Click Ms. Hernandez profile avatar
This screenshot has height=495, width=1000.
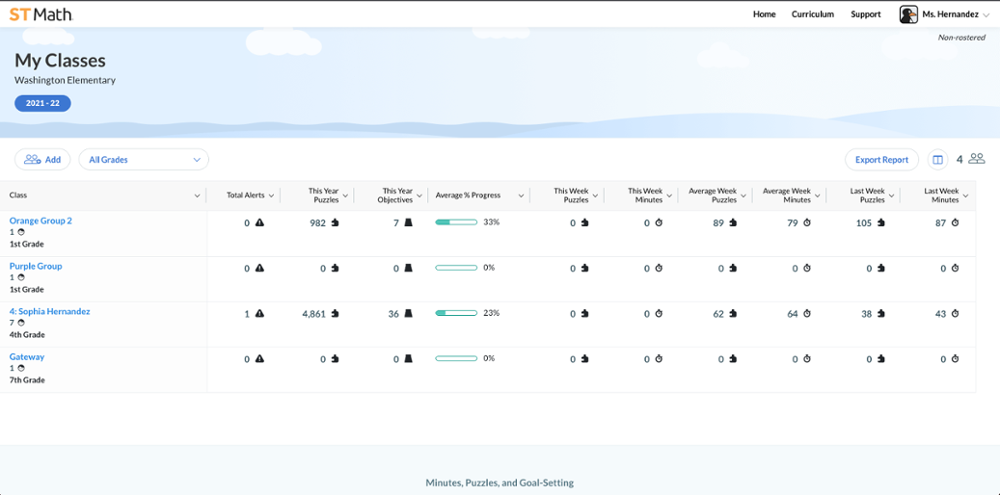(x=908, y=14)
